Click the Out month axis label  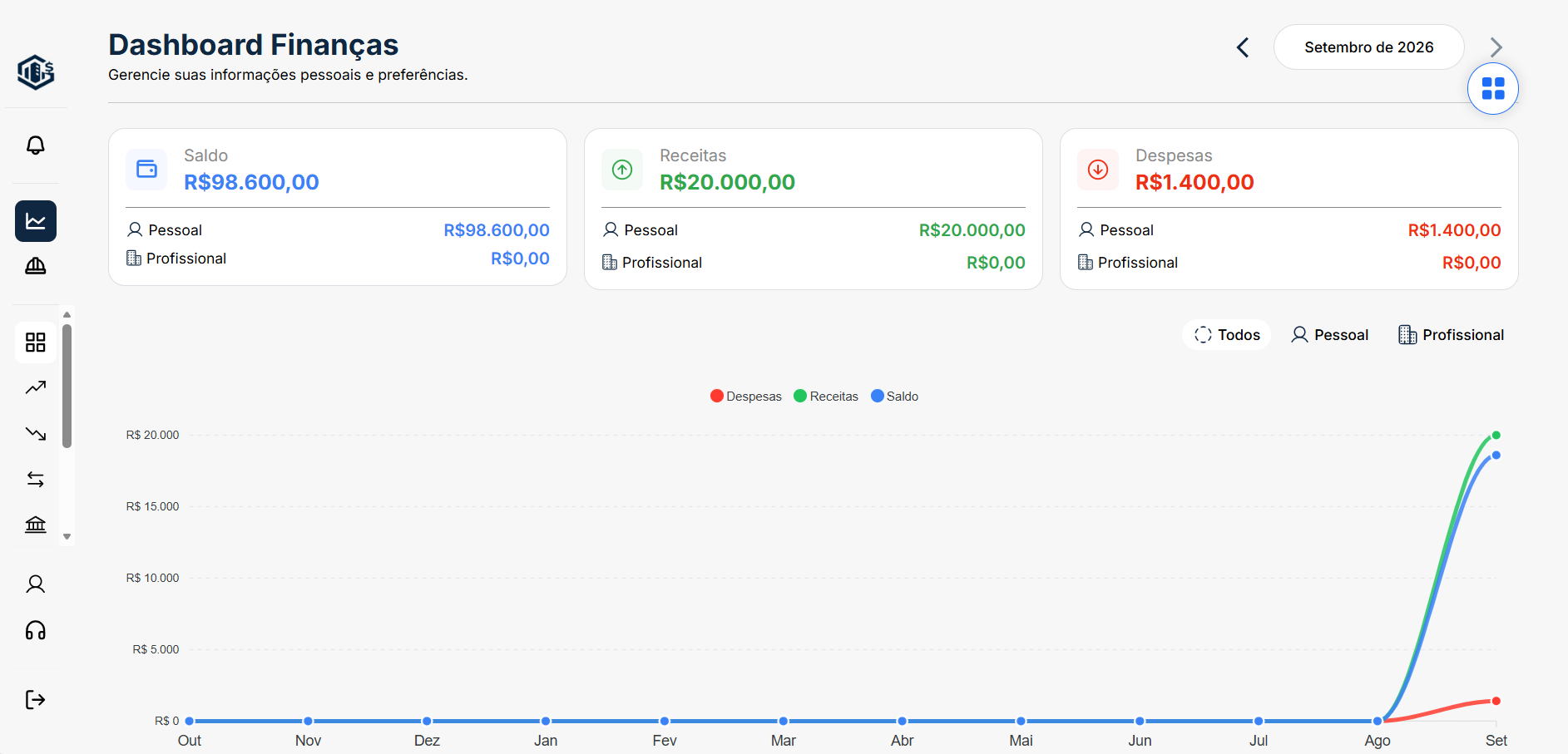pyautogui.click(x=190, y=741)
